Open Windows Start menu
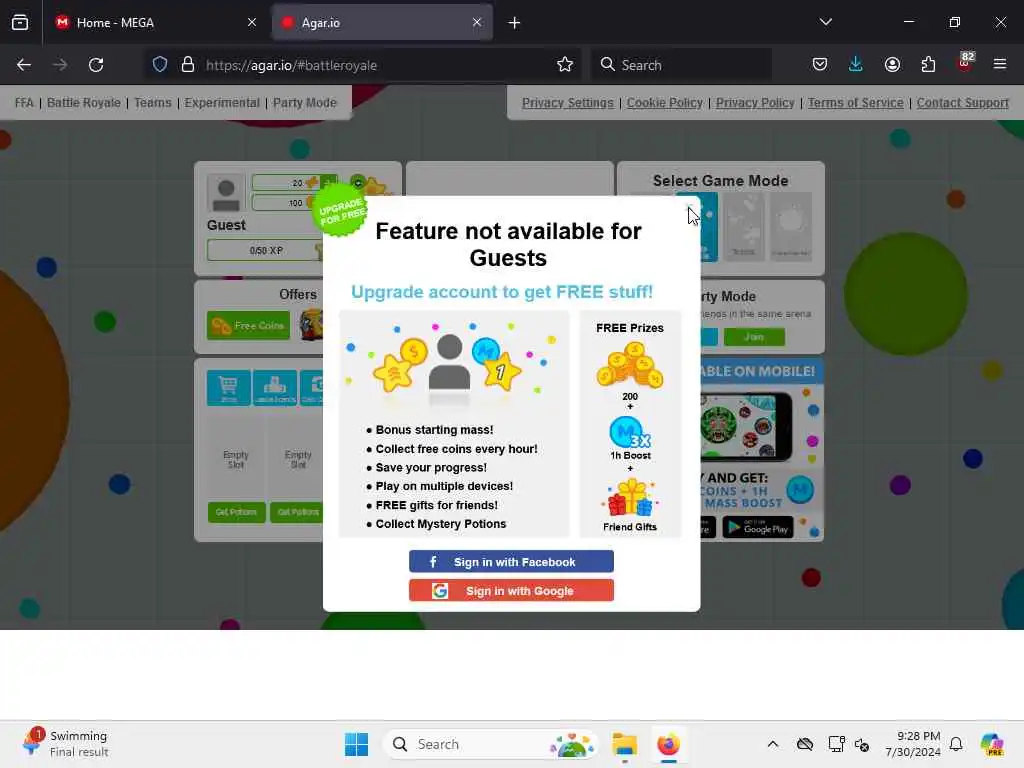Screen dimensions: 1024x768 click(x=357, y=744)
